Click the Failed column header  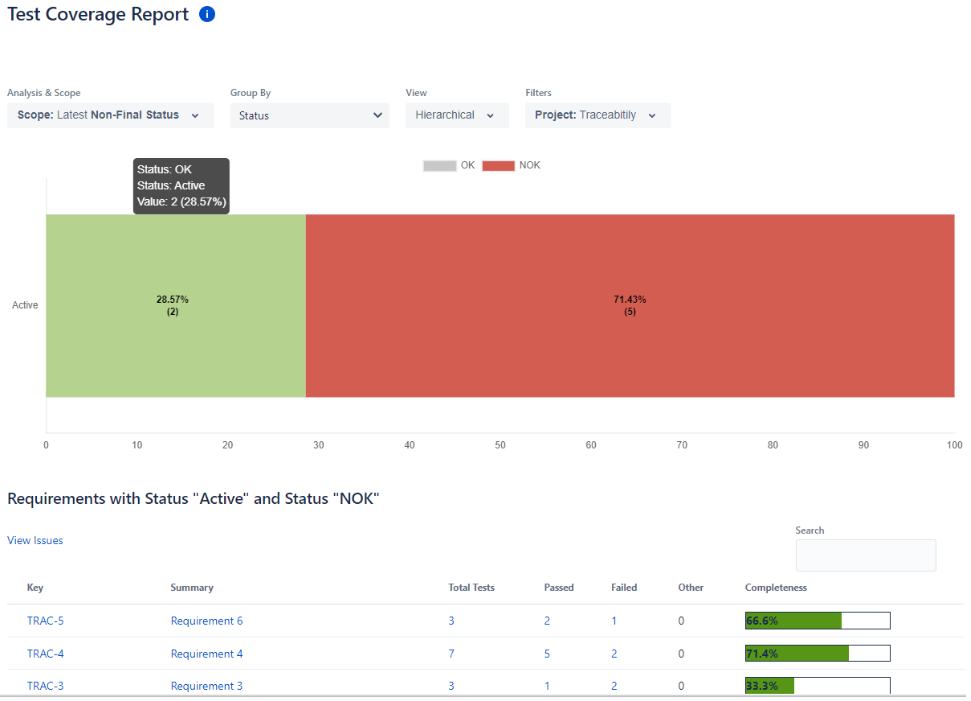coord(624,587)
